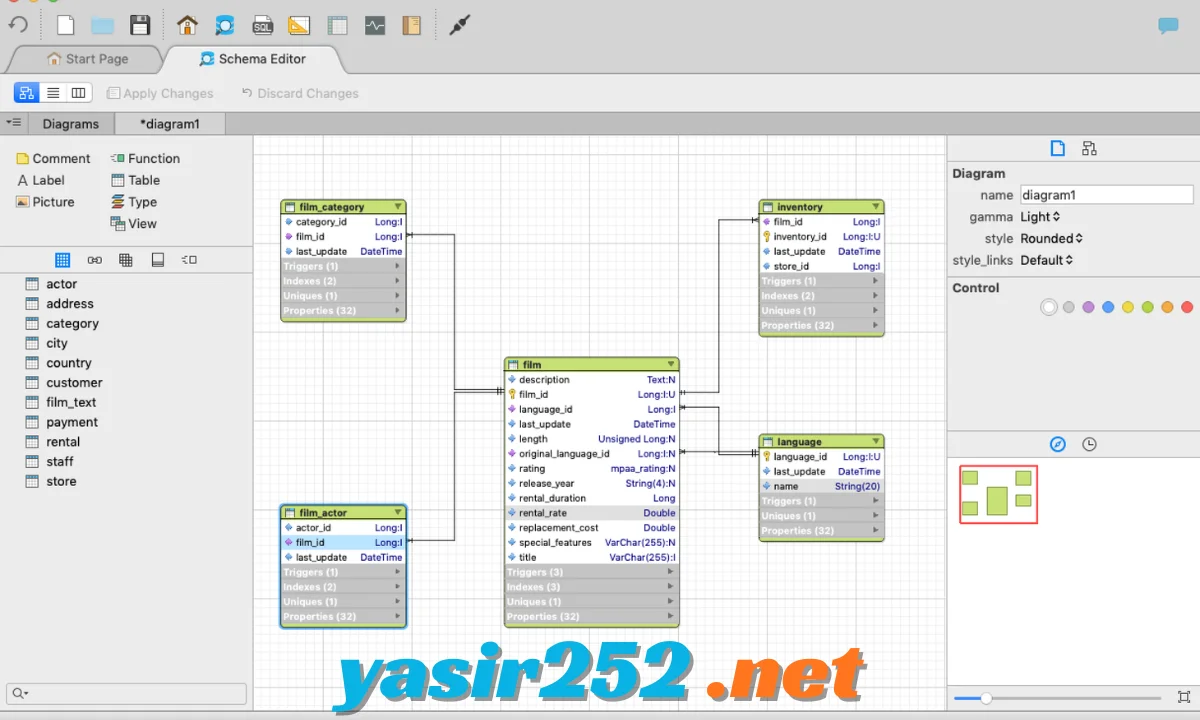The image size is (1200, 720).
Task: Choose the purple control color
Action: point(1088,307)
